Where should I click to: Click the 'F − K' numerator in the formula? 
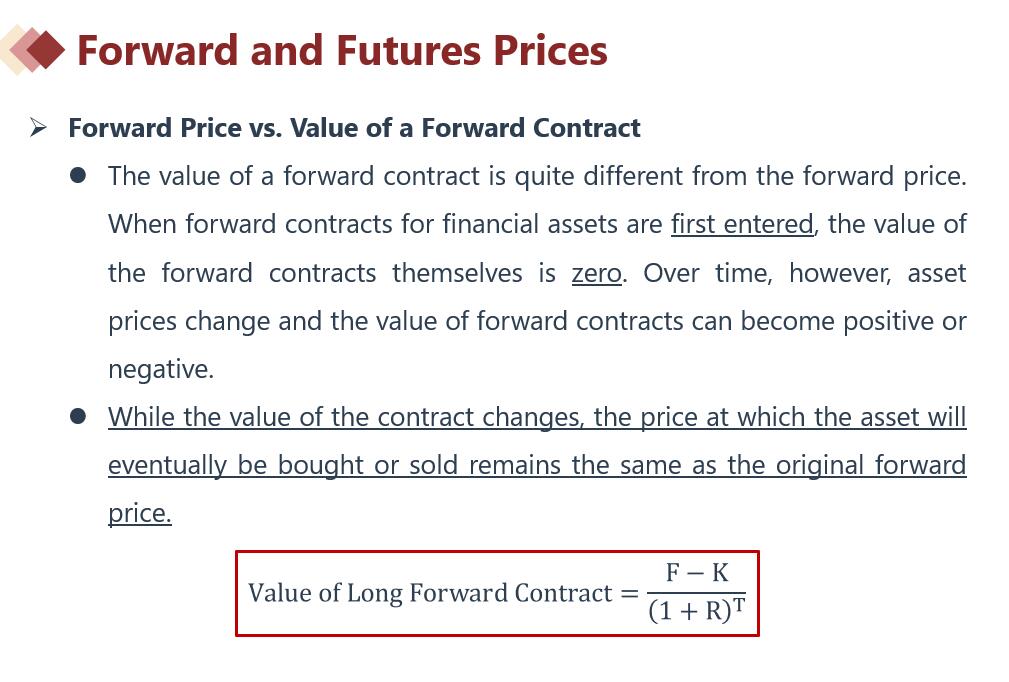pos(697,573)
